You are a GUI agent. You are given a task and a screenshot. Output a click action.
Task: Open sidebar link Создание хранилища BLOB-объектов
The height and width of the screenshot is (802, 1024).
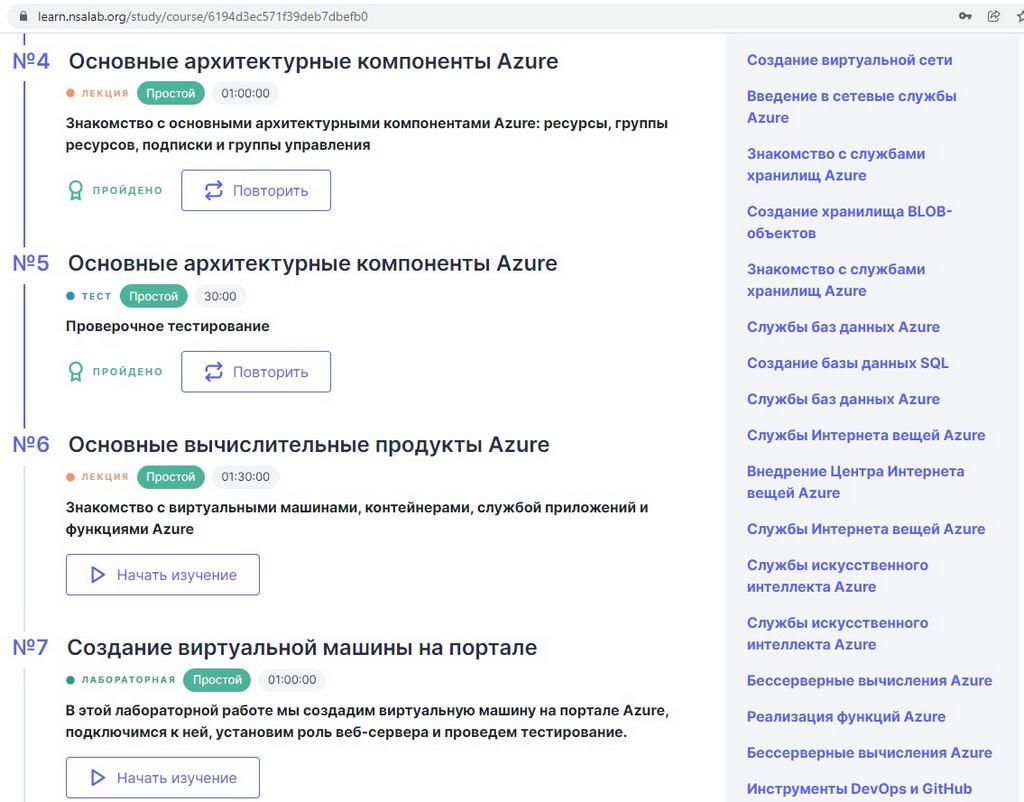point(850,222)
